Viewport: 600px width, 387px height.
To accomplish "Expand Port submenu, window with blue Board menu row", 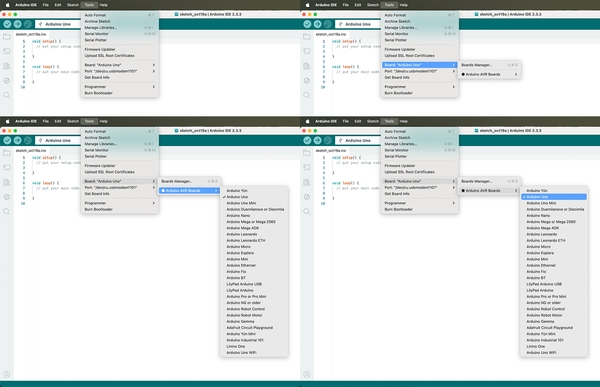I will (x=419, y=71).
